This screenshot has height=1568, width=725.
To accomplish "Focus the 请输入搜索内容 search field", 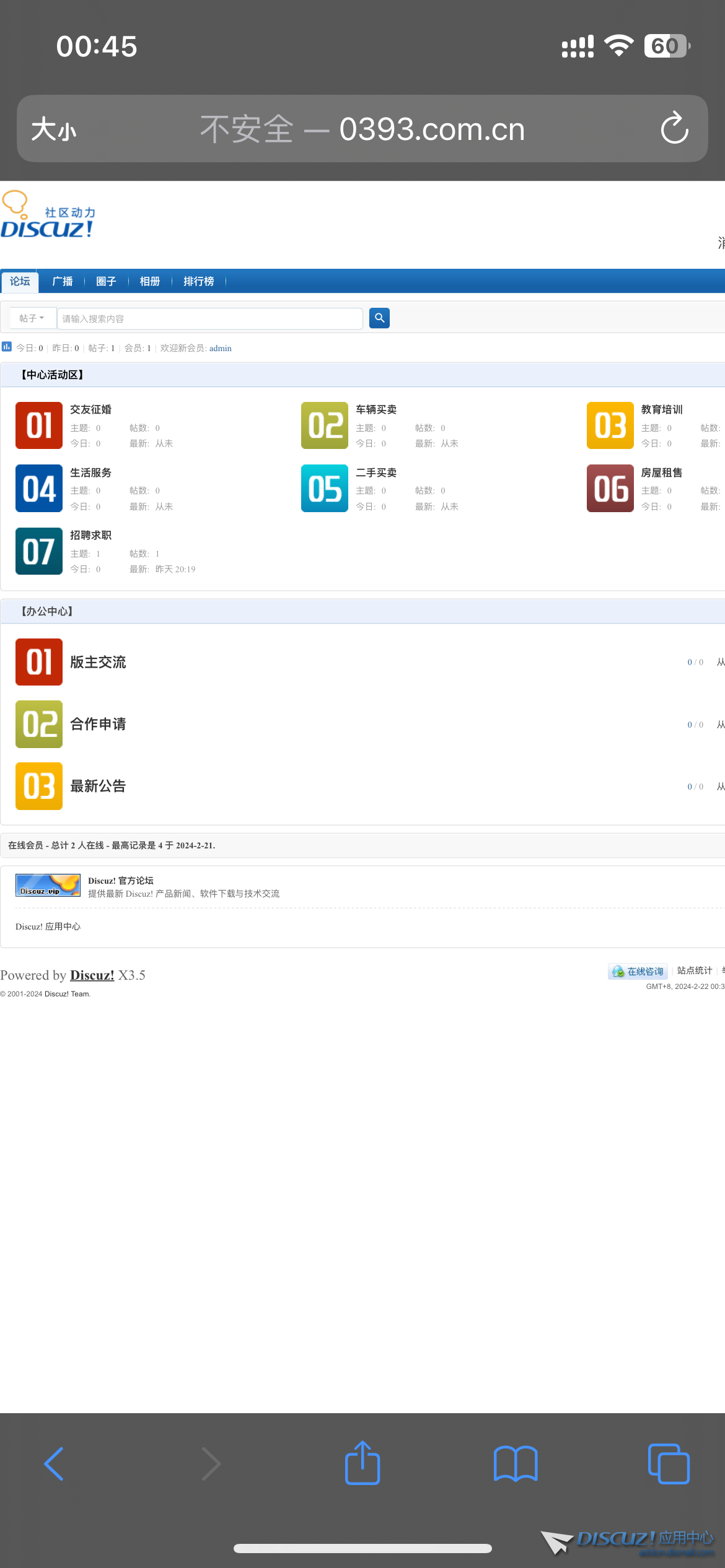I will coord(210,318).
